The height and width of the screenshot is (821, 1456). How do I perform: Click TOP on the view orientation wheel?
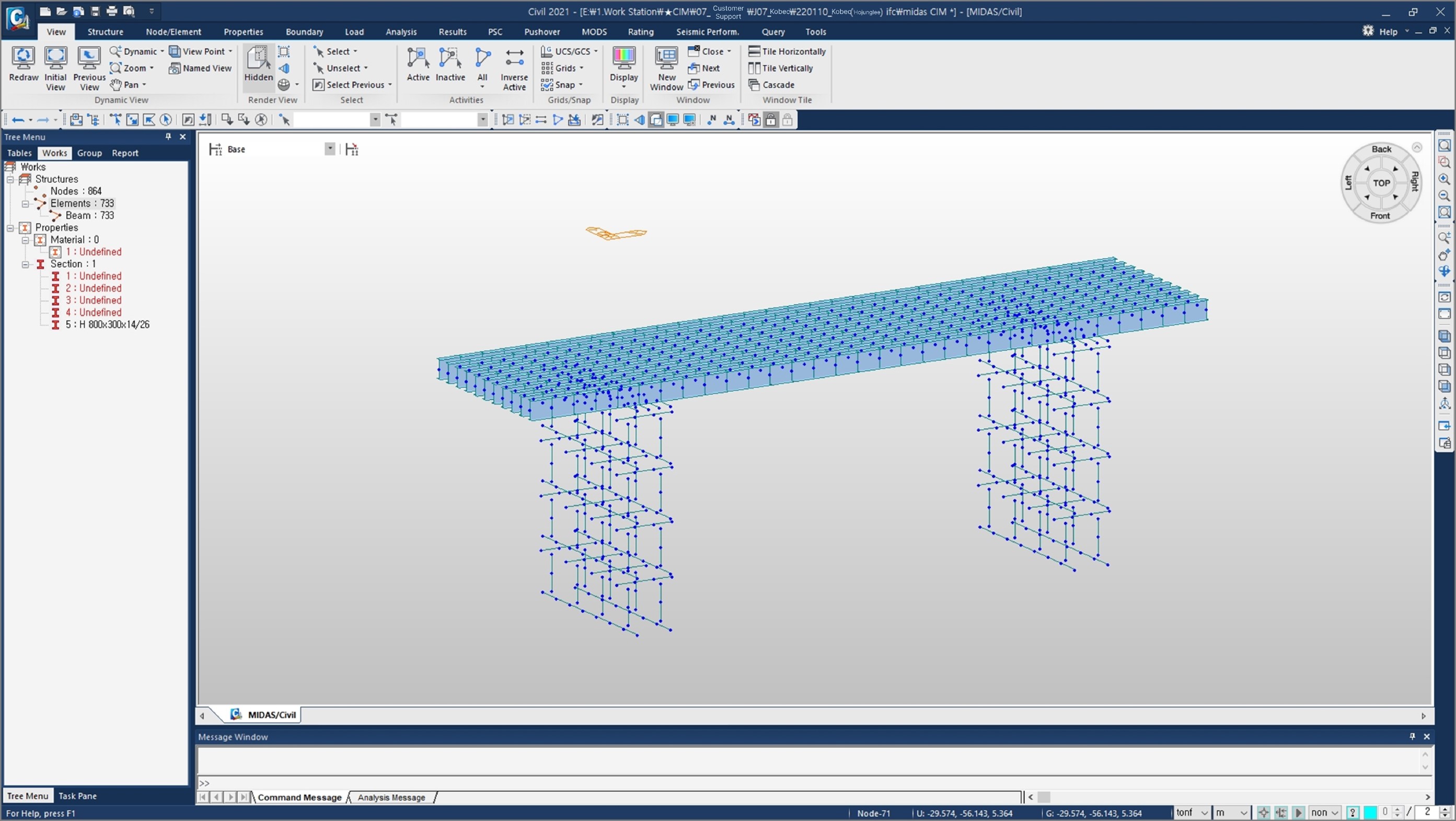click(1381, 183)
